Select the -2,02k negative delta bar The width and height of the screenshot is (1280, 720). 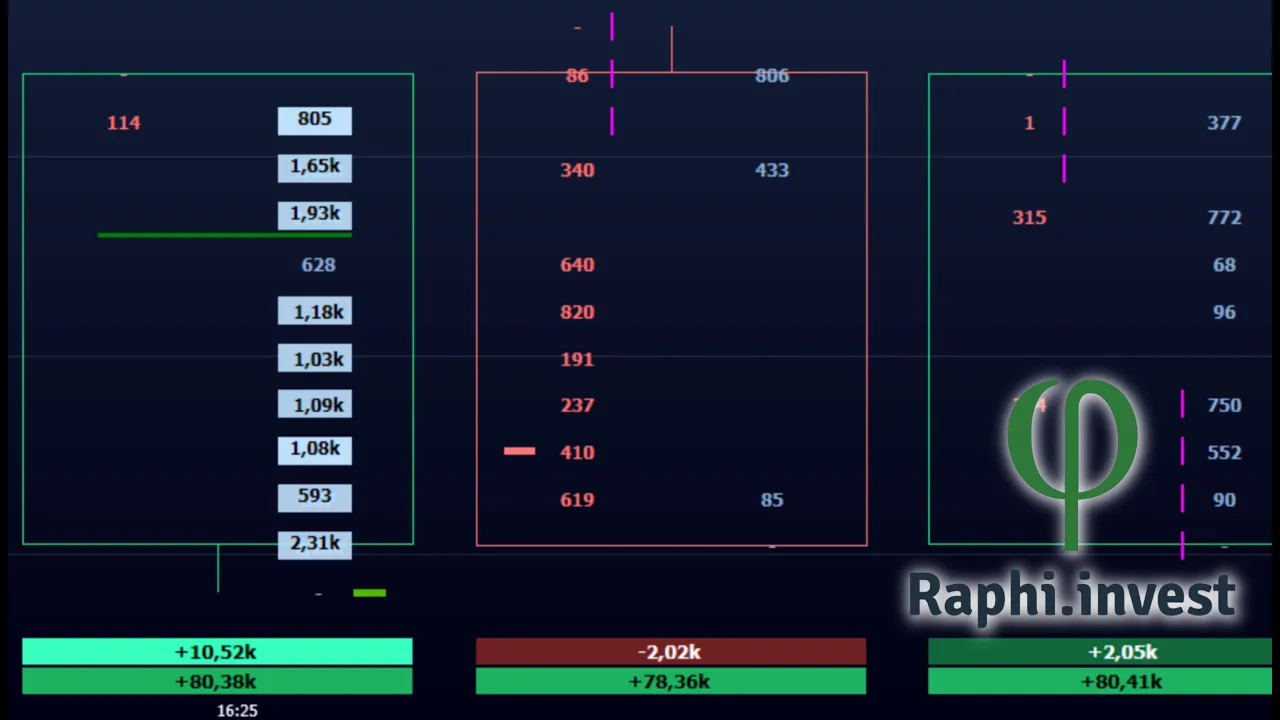(x=671, y=652)
